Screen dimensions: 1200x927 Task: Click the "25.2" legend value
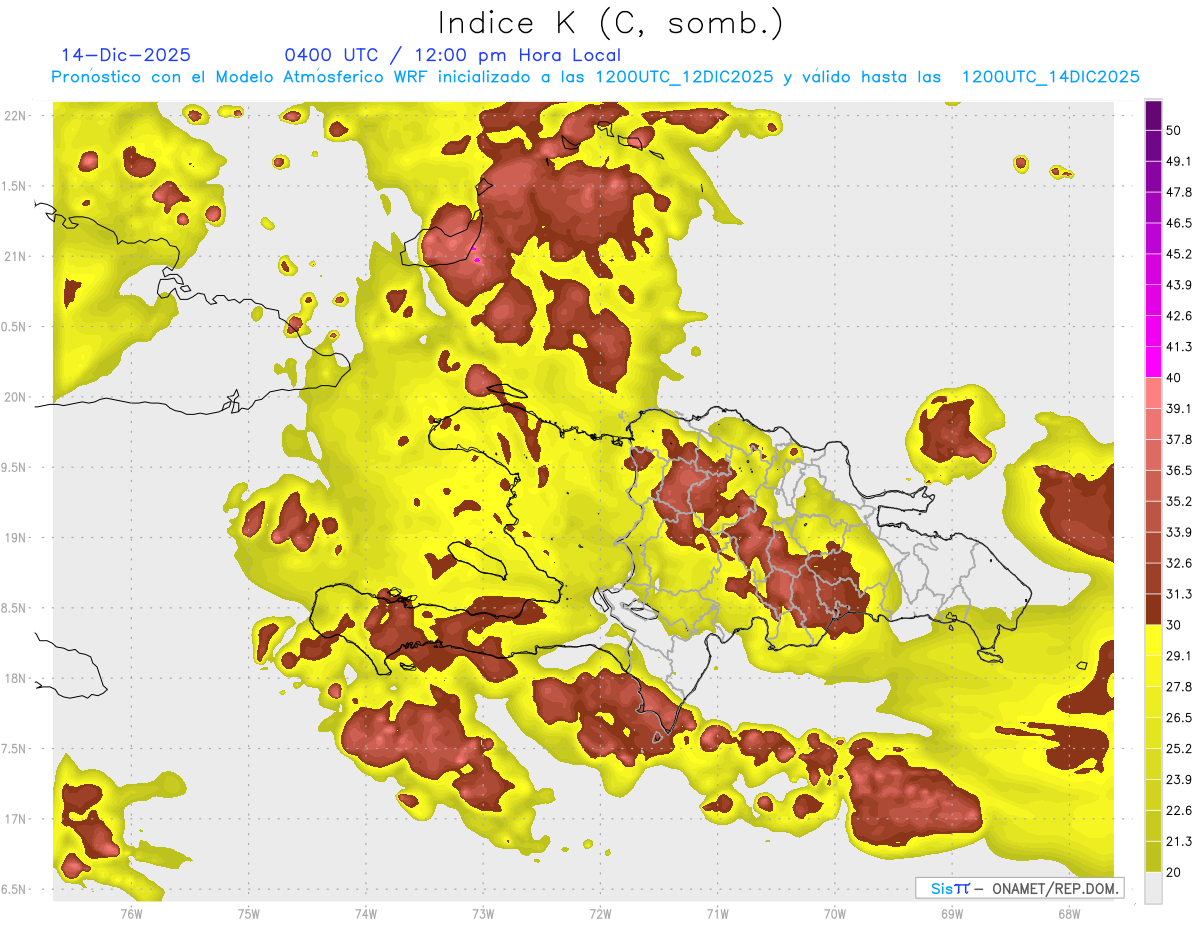(1179, 749)
